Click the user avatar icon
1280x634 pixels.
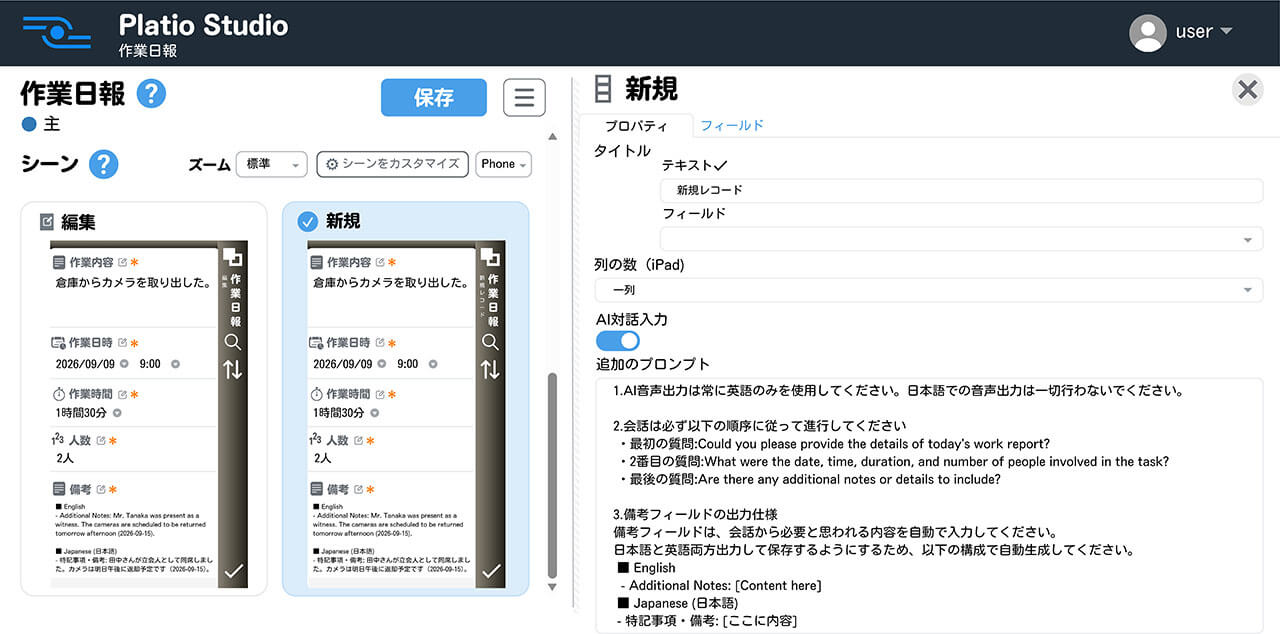(x=1148, y=32)
